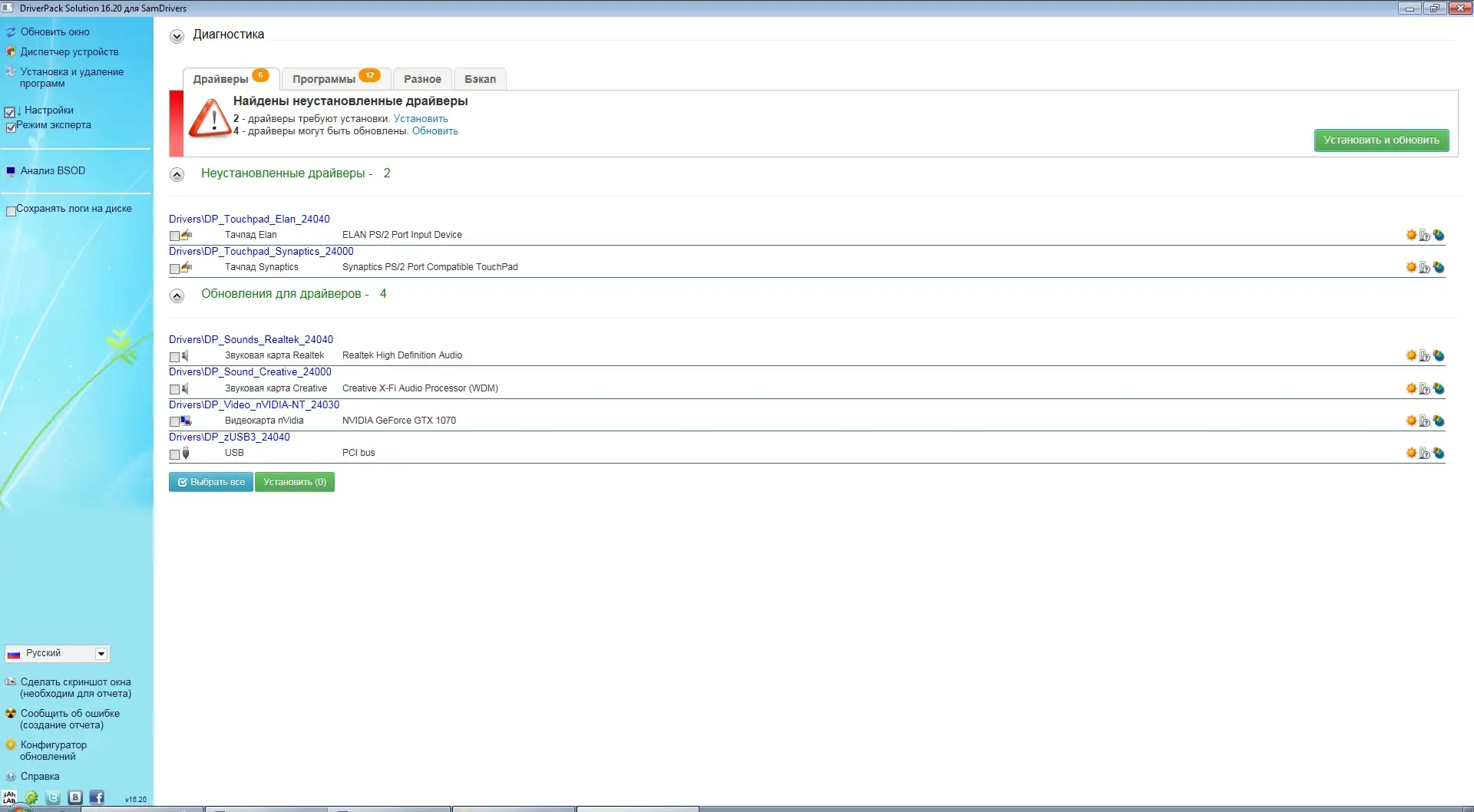Click the globe icon in the Тачпад Elan row
This screenshot has width=1474, height=812.
click(x=1439, y=235)
